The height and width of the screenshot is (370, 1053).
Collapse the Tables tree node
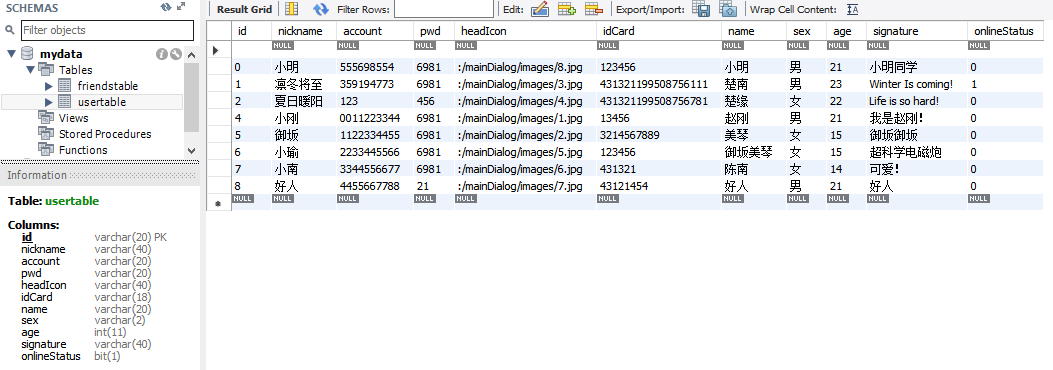(30, 70)
